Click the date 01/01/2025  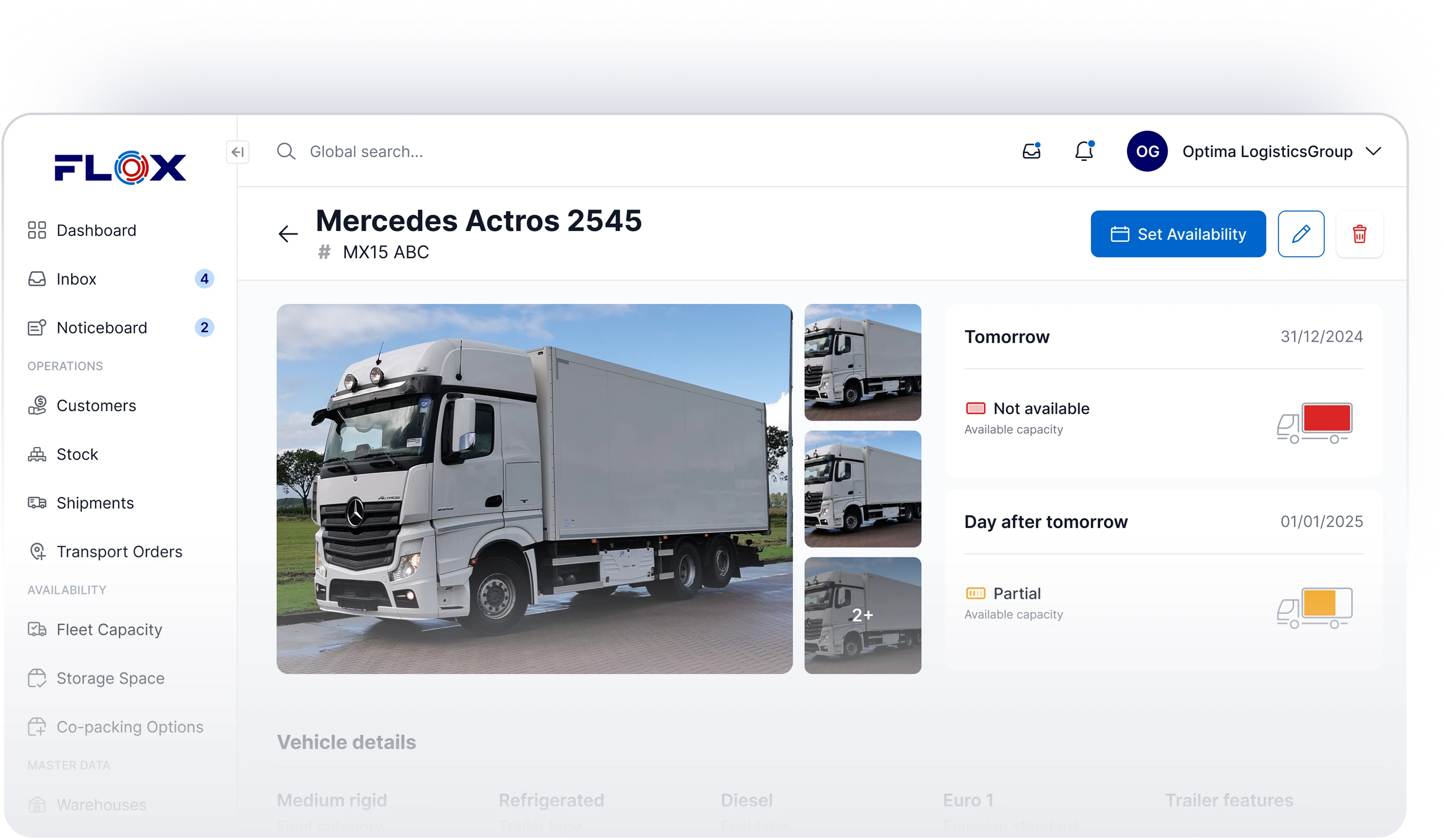[x=1321, y=522]
